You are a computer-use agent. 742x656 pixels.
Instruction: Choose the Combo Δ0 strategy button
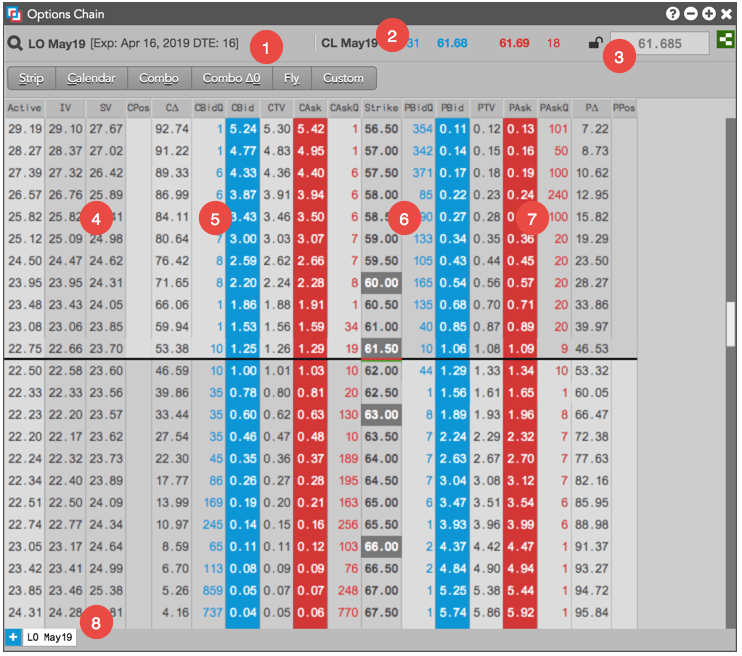[231, 78]
